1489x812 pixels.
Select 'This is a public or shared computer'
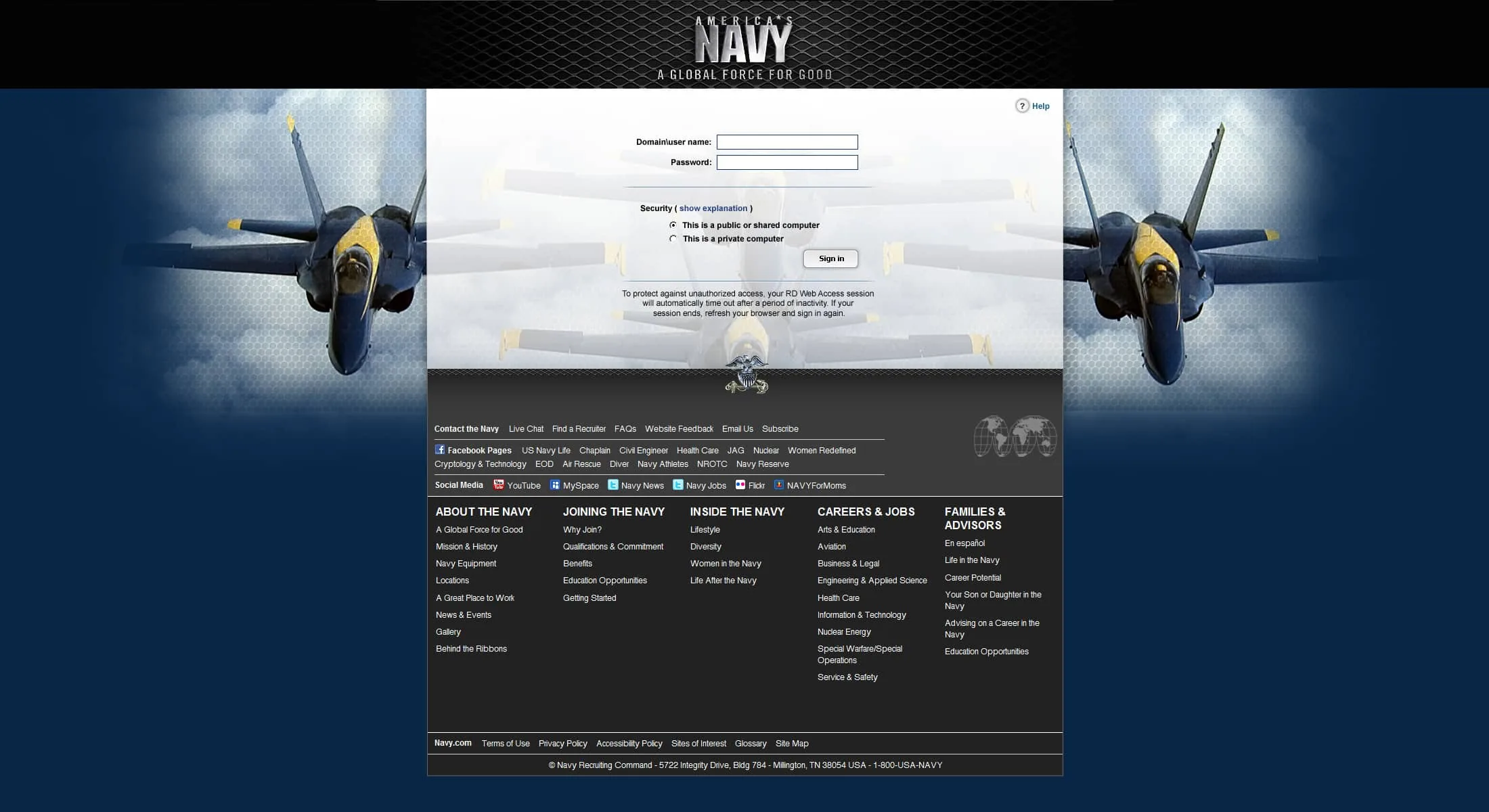(x=673, y=225)
